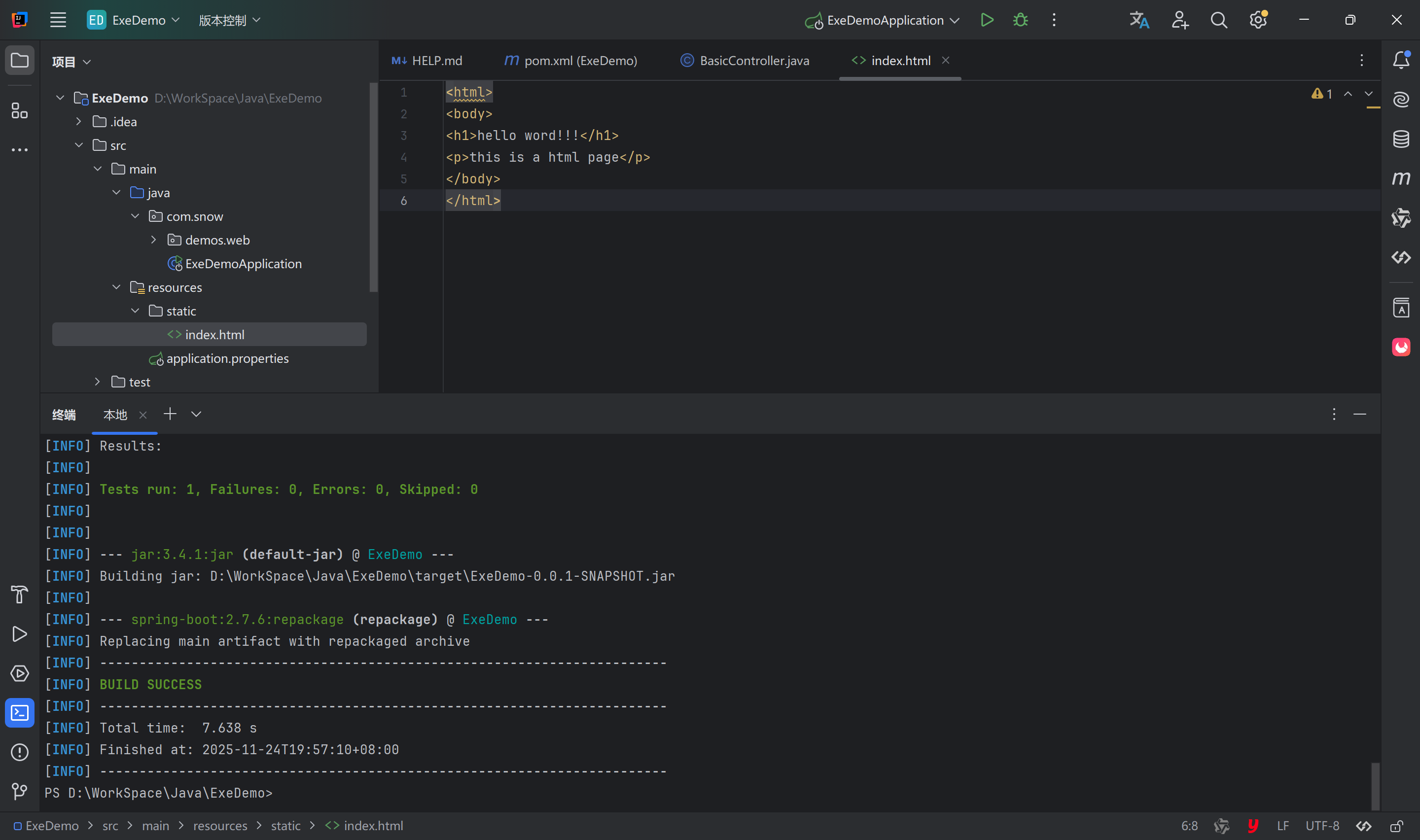Click the UTF-8 encoding in status bar
The image size is (1420, 840).
pyautogui.click(x=1322, y=826)
